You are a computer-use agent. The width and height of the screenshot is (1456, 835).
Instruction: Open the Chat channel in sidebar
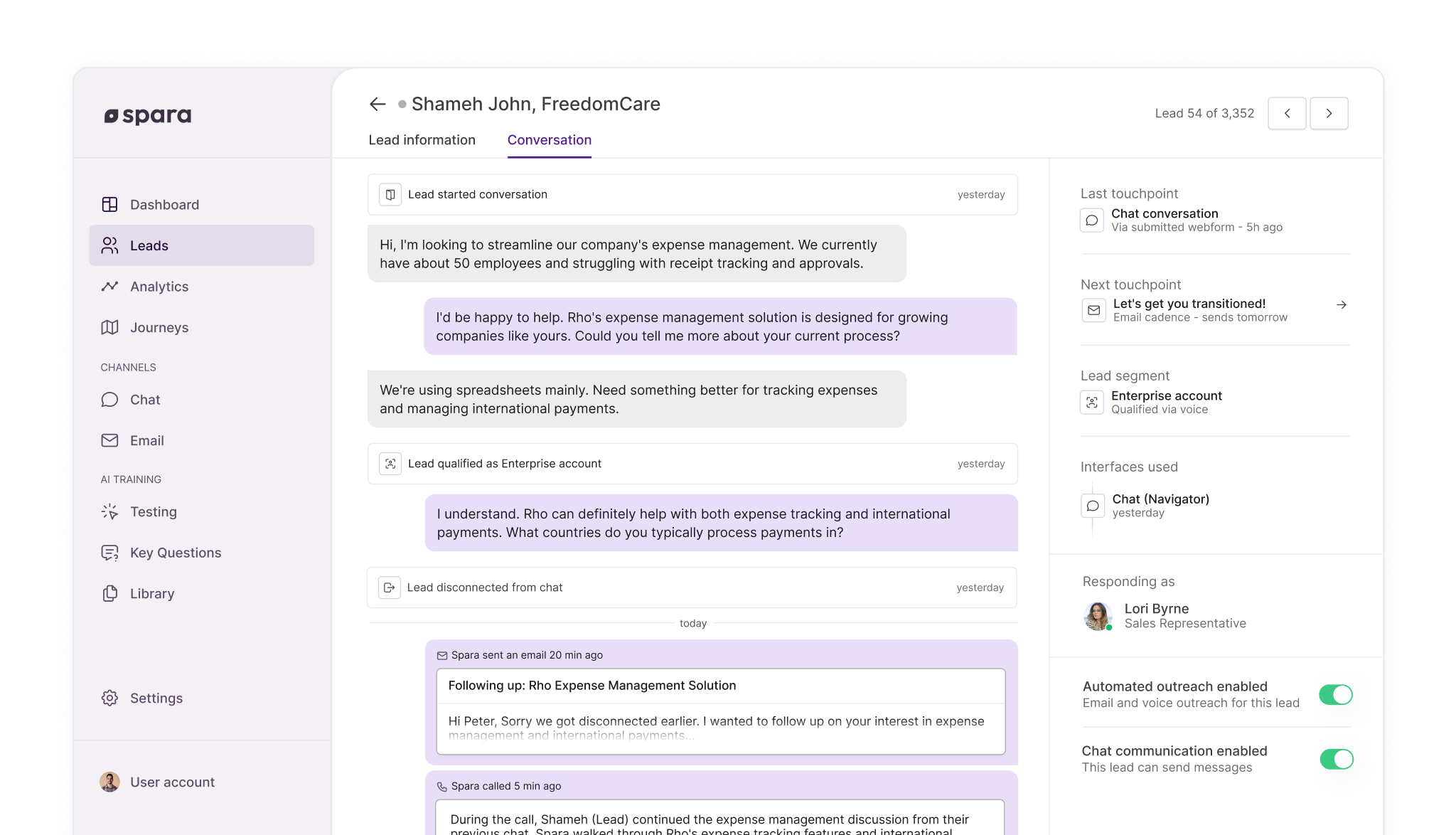[144, 400]
